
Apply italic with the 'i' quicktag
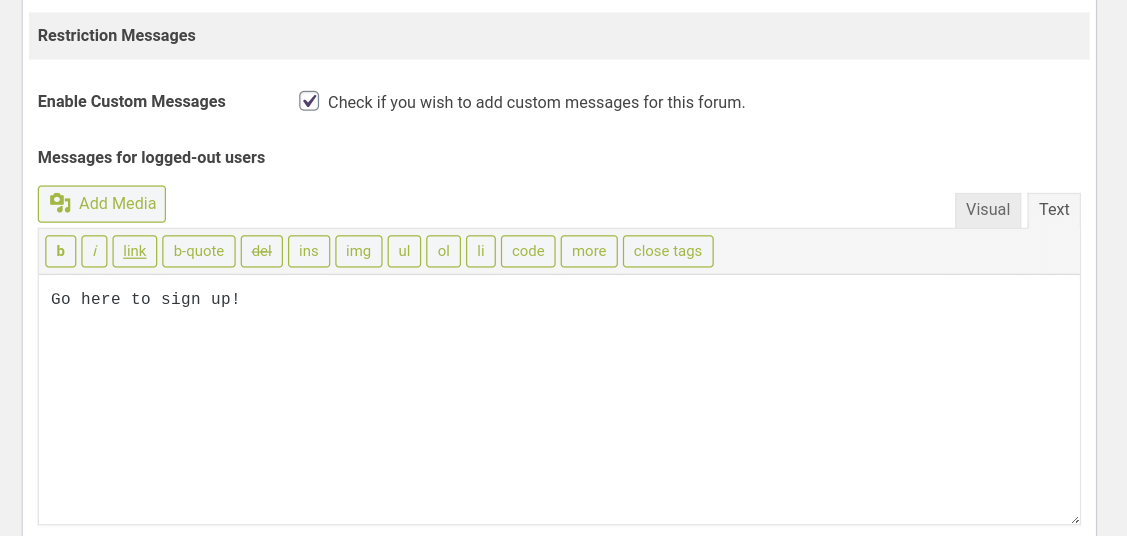pos(94,251)
